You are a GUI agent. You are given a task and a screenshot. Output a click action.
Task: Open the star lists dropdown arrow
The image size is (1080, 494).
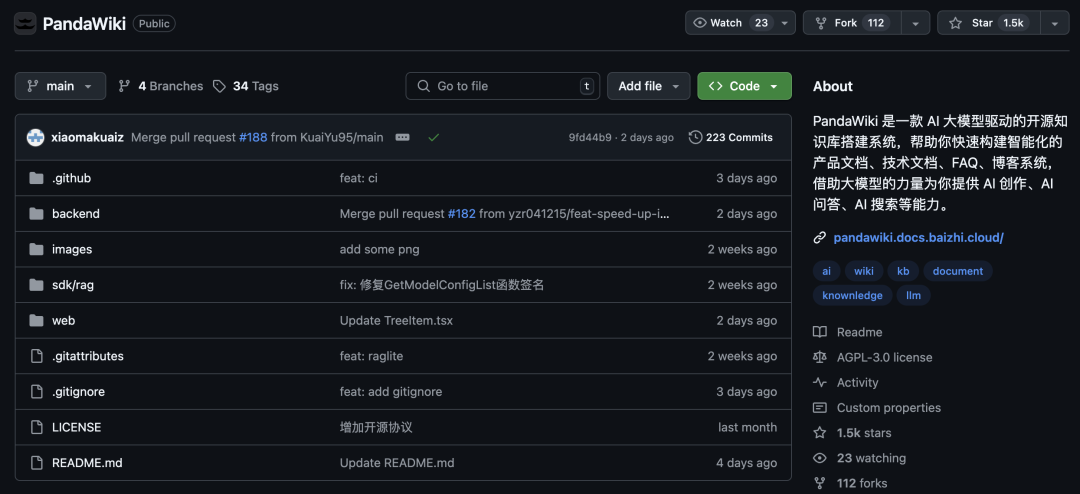point(1055,23)
